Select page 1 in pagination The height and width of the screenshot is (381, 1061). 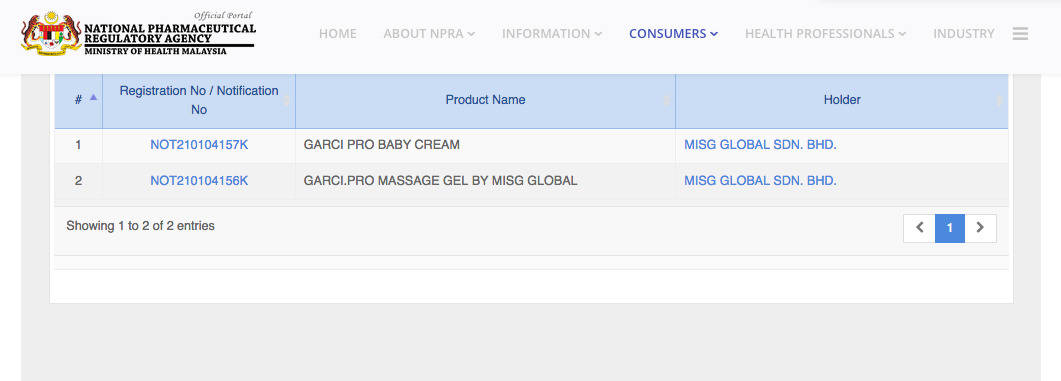click(x=949, y=228)
